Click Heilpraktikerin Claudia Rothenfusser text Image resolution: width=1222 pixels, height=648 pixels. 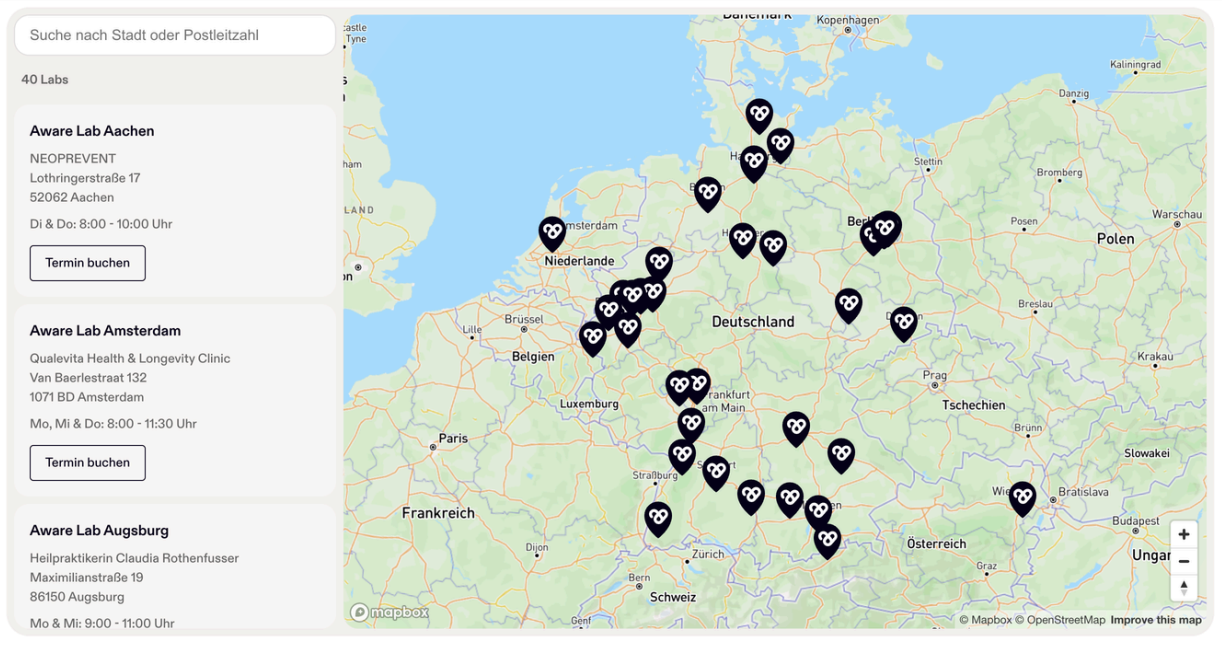(134, 558)
